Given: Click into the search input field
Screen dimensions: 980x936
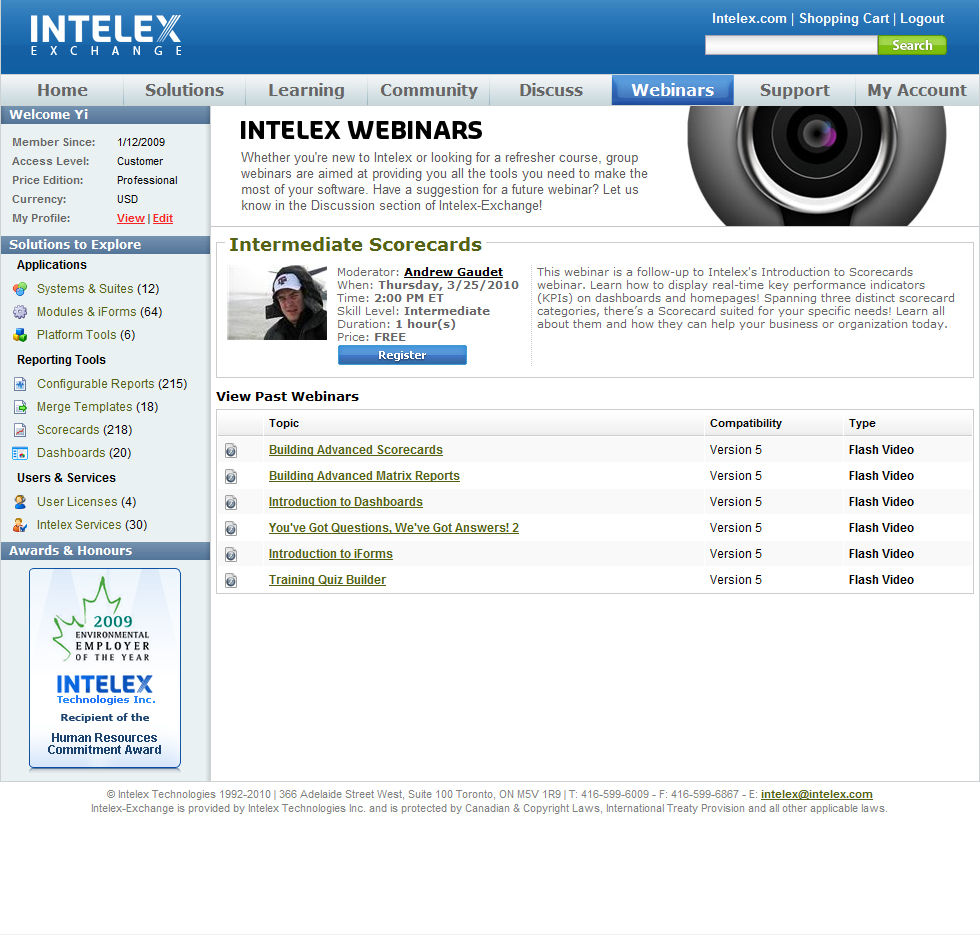Looking at the screenshot, I should 791,45.
